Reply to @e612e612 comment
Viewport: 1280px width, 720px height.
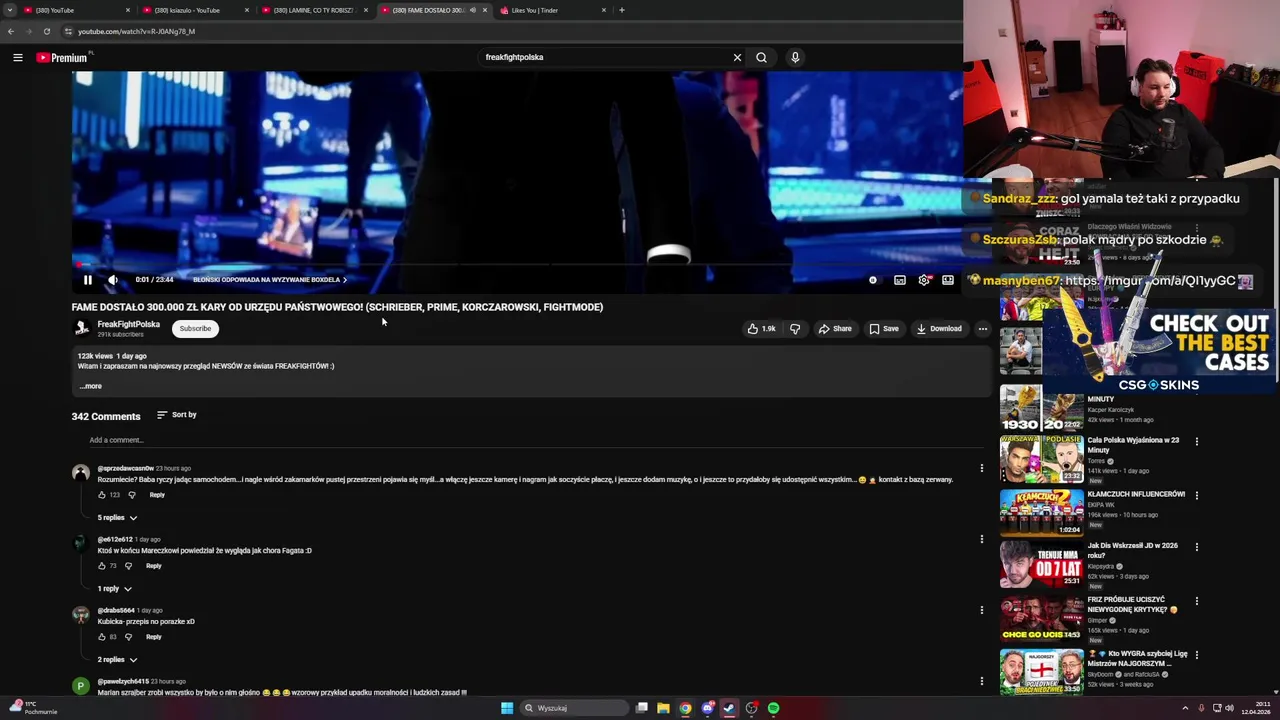153,566
